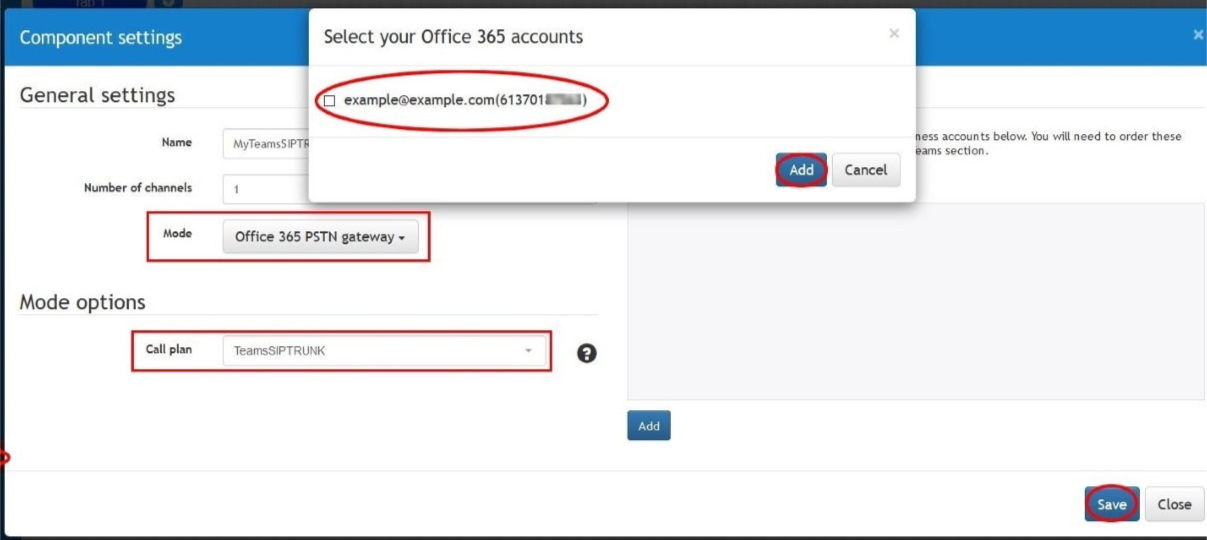Close the Component settings panel via X
This screenshot has width=1207, height=540.
[1198, 35]
